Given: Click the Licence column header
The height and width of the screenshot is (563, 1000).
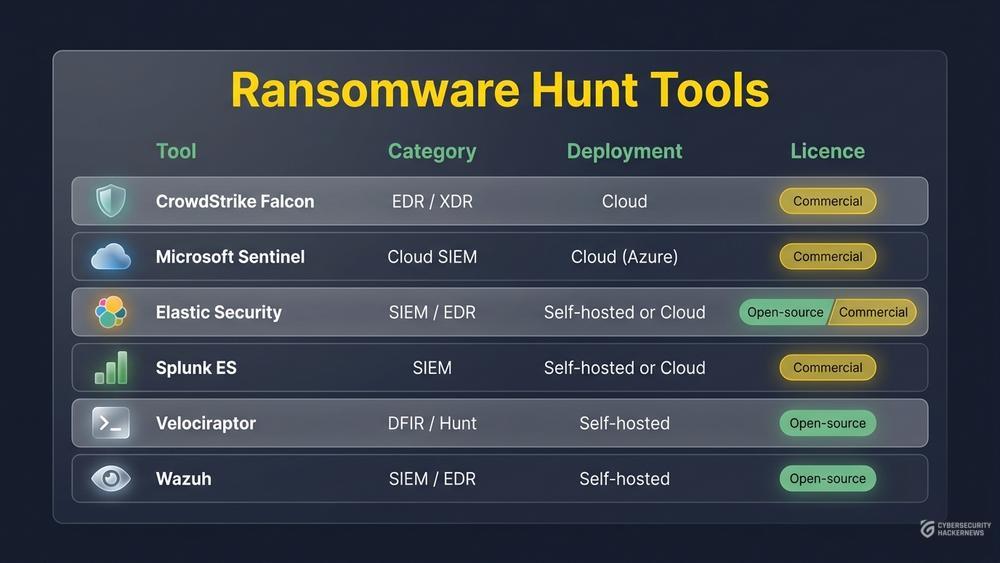Looking at the screenshot, I should 828,151.
